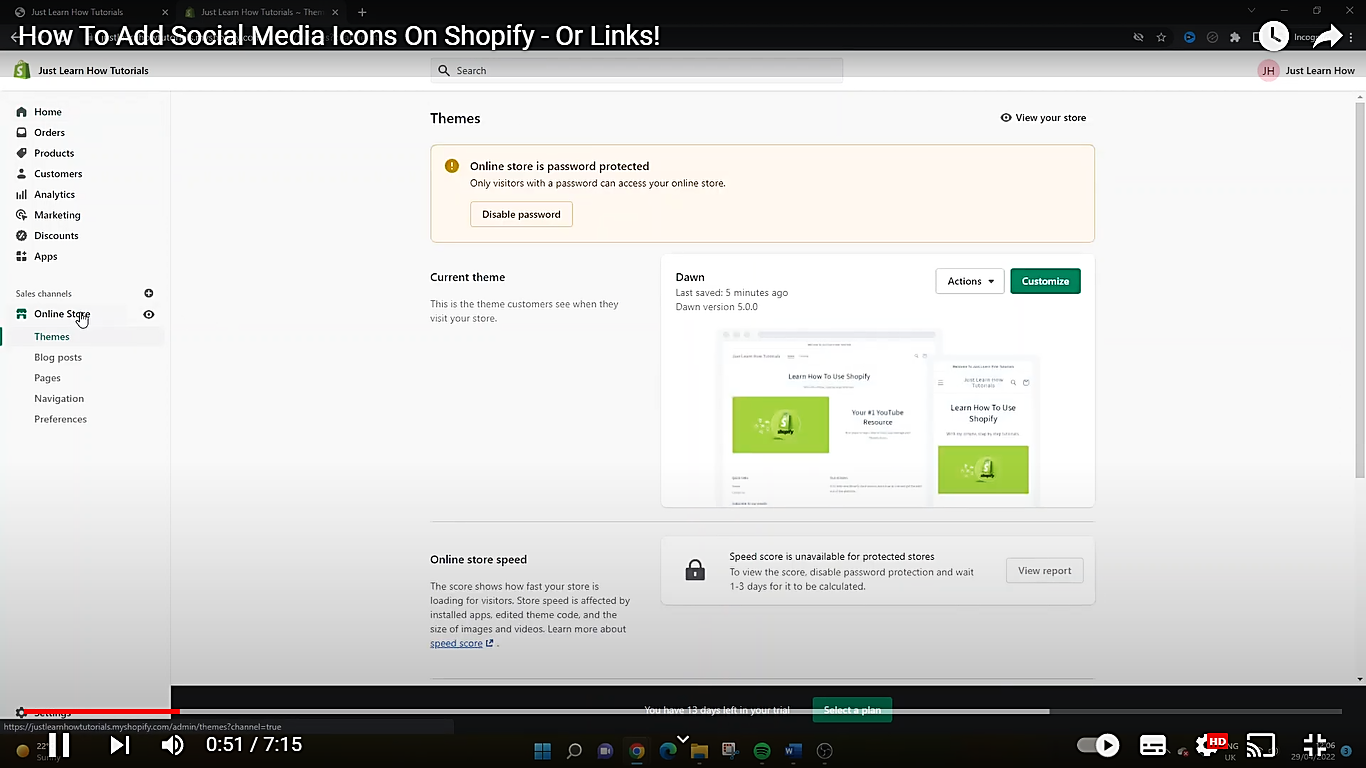1366x768 pixels.
Task: Open Navigation under Online Store
Action: coord(59,399)
